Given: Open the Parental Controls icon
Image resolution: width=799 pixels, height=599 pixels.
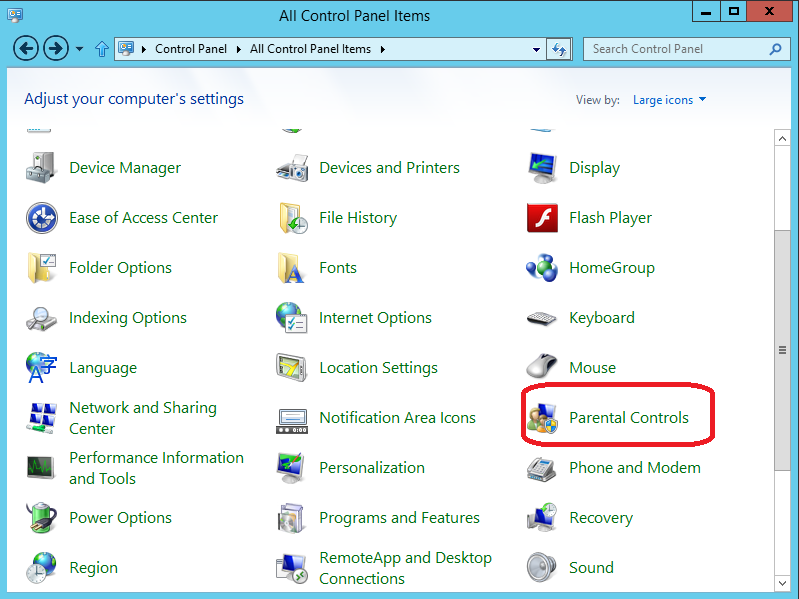Looking at the screenshot, I should (x=542, y=418).
